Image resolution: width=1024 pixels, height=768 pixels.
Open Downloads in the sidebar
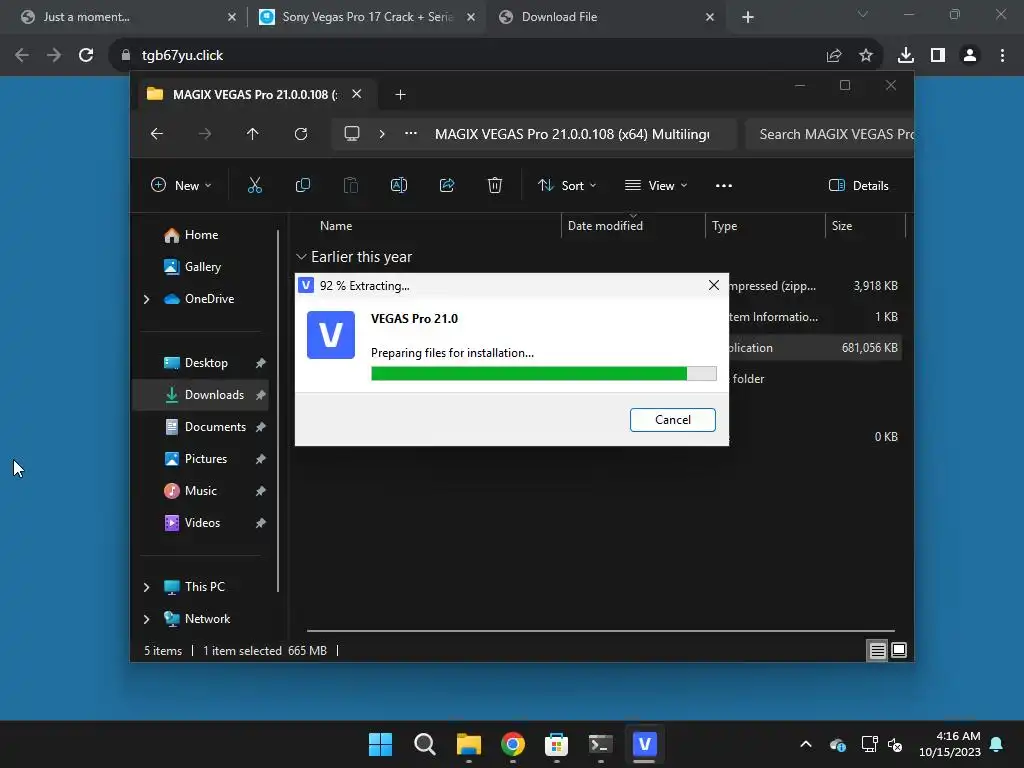click(214, 394)
